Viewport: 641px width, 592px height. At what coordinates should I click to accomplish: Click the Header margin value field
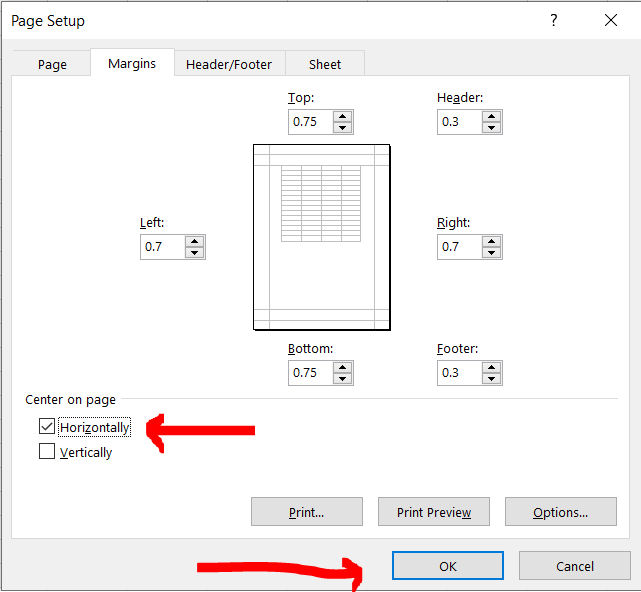[459, 122]
